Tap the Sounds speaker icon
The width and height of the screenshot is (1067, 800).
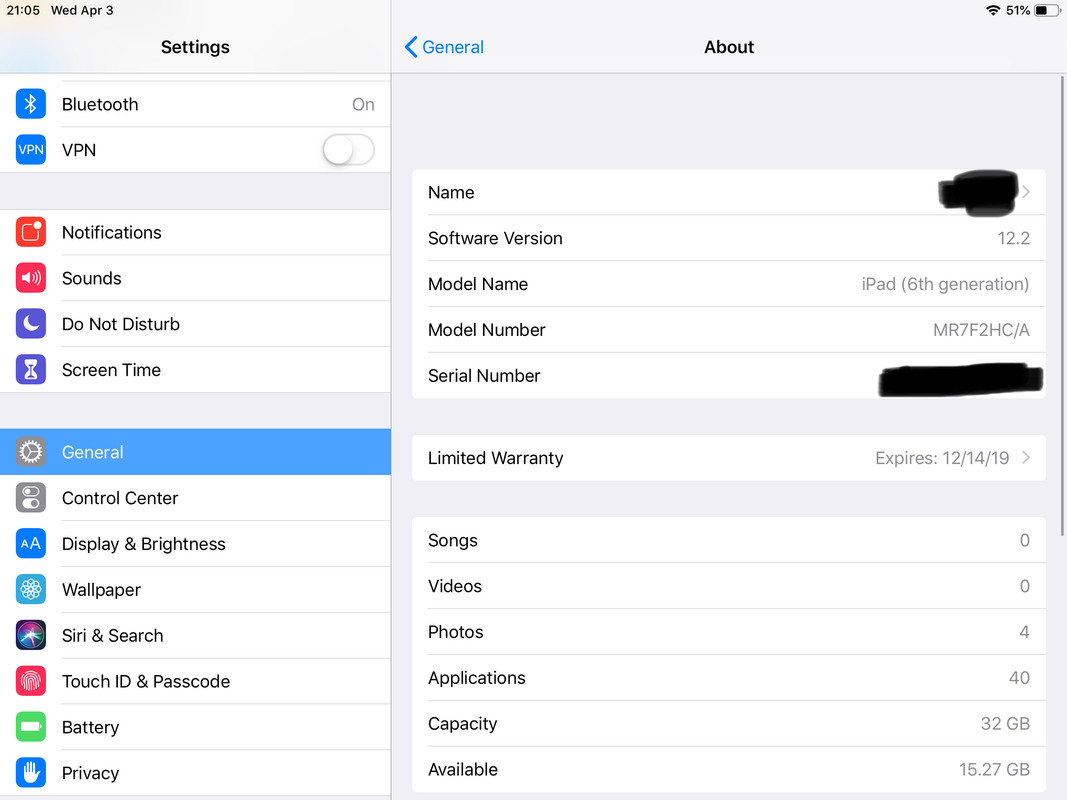pos(31,278)
